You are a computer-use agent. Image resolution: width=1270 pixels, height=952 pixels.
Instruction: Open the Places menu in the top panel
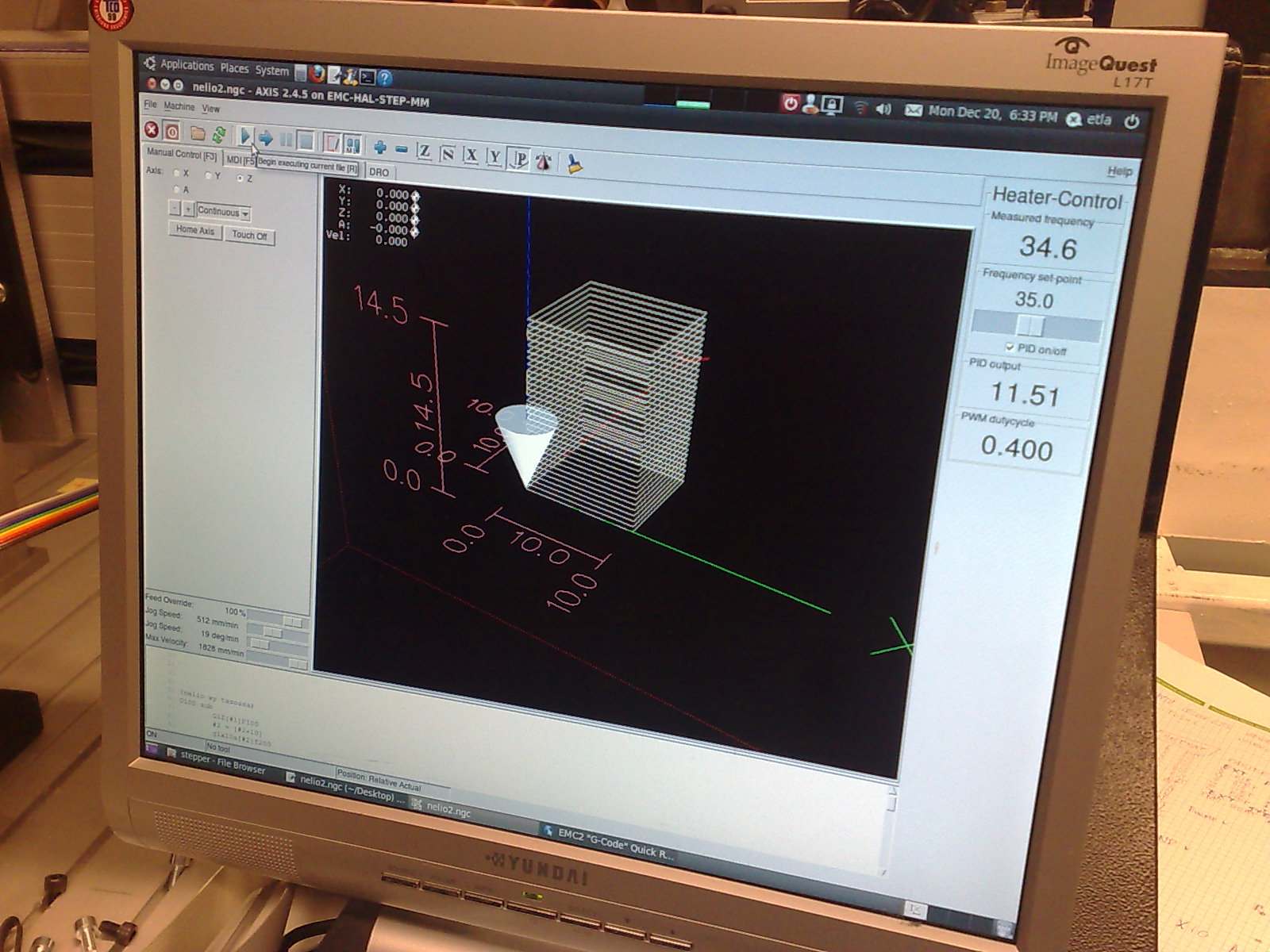tap(234, 68)
